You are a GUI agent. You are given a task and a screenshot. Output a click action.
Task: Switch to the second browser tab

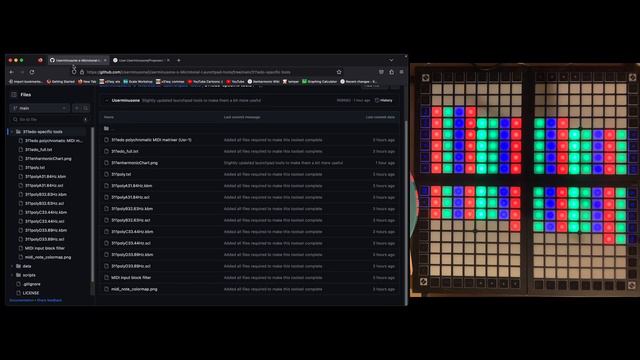(x=141, y=60)
